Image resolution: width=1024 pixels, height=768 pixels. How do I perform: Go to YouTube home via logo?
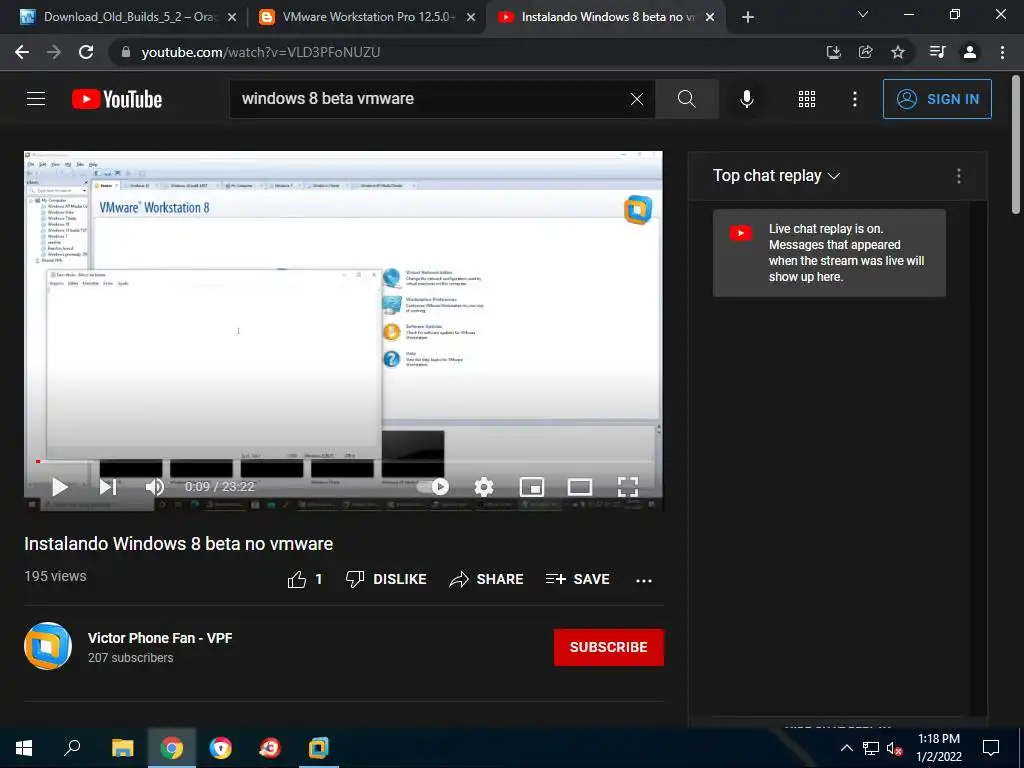(117, 99)
